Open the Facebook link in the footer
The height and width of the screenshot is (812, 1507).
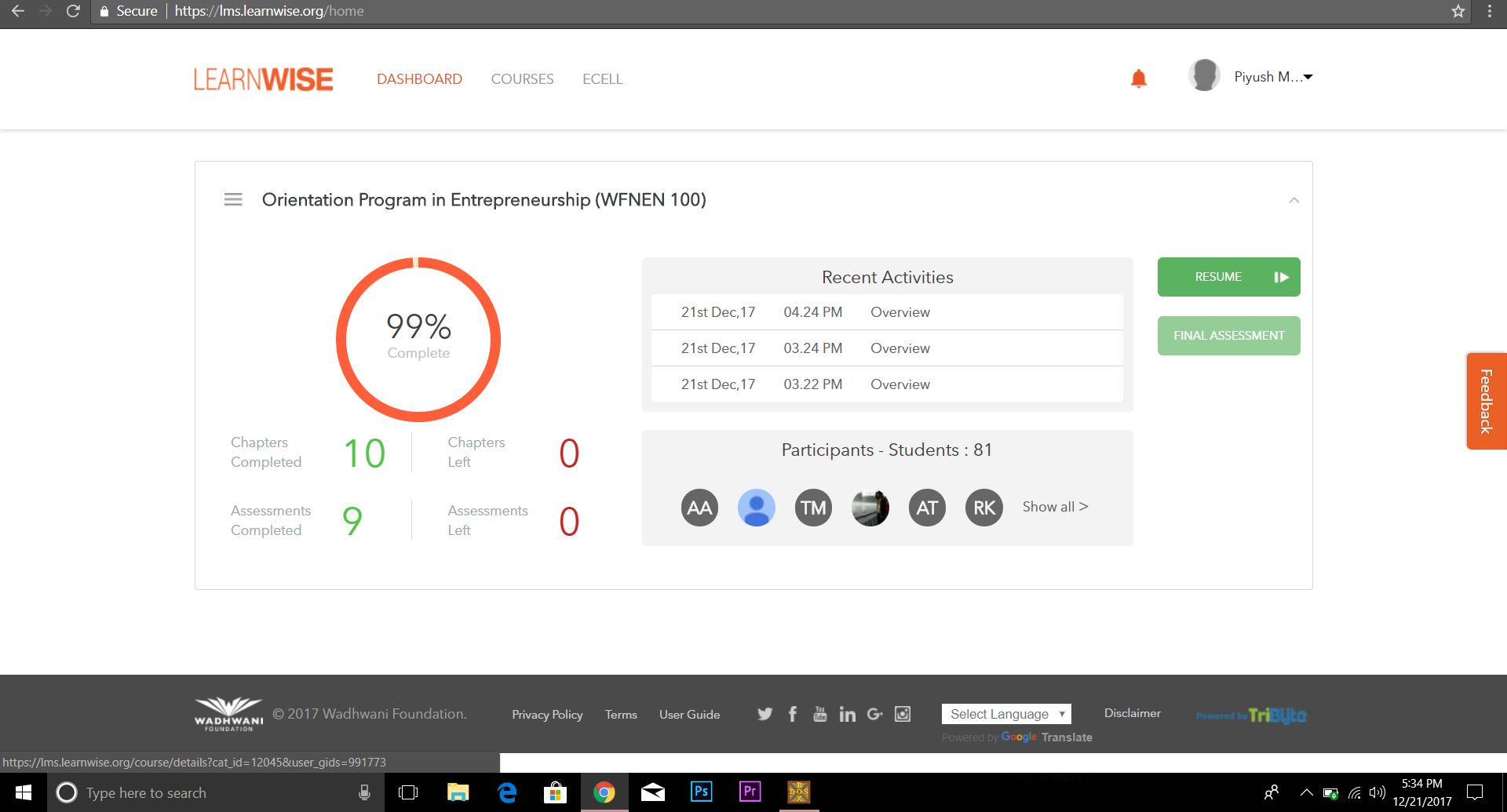pos(793,714)
